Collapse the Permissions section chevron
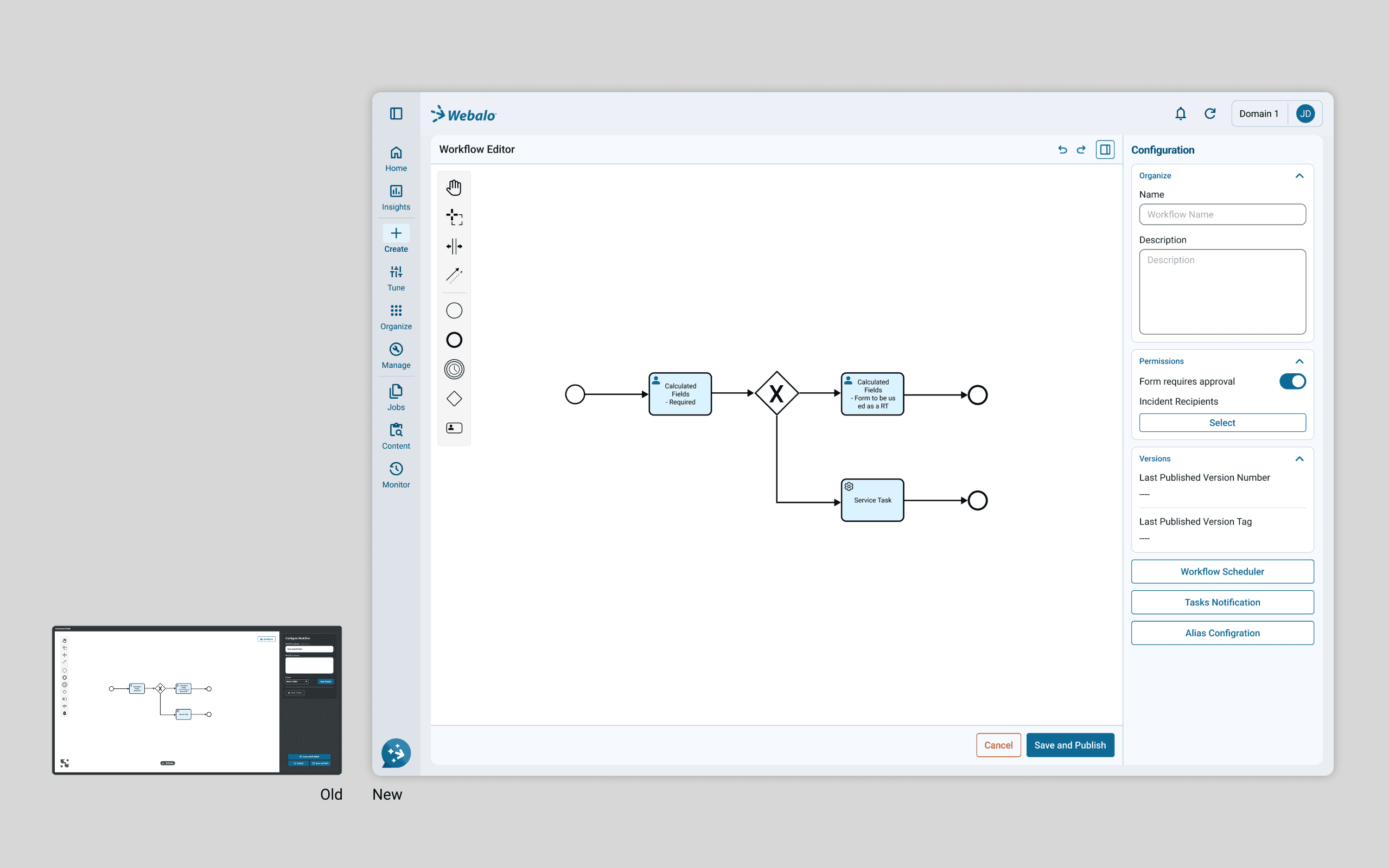 pos(1299,361)
